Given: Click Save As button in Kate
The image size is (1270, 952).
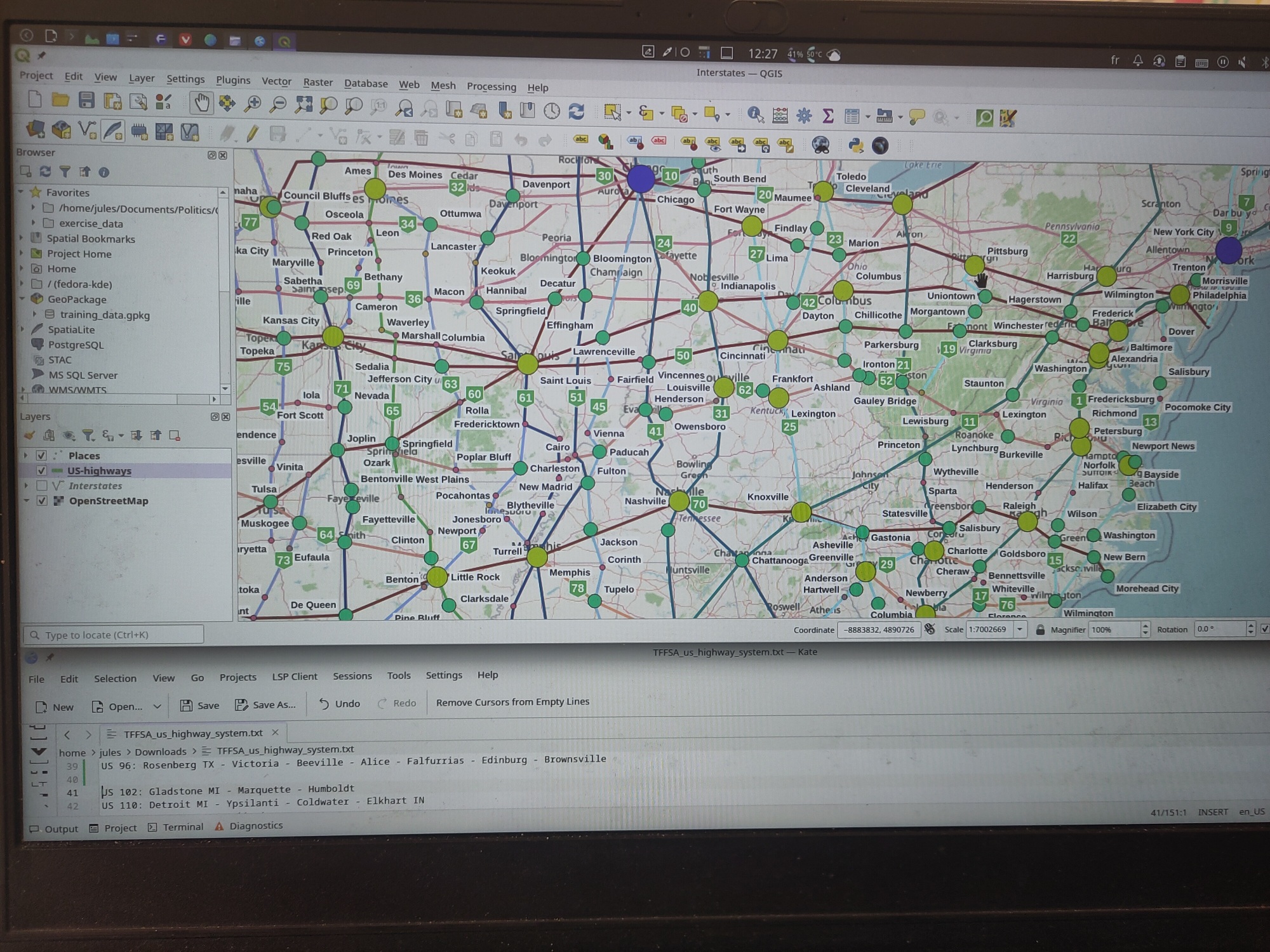Looking at the screenshot, I should click(x=265, y=704).
